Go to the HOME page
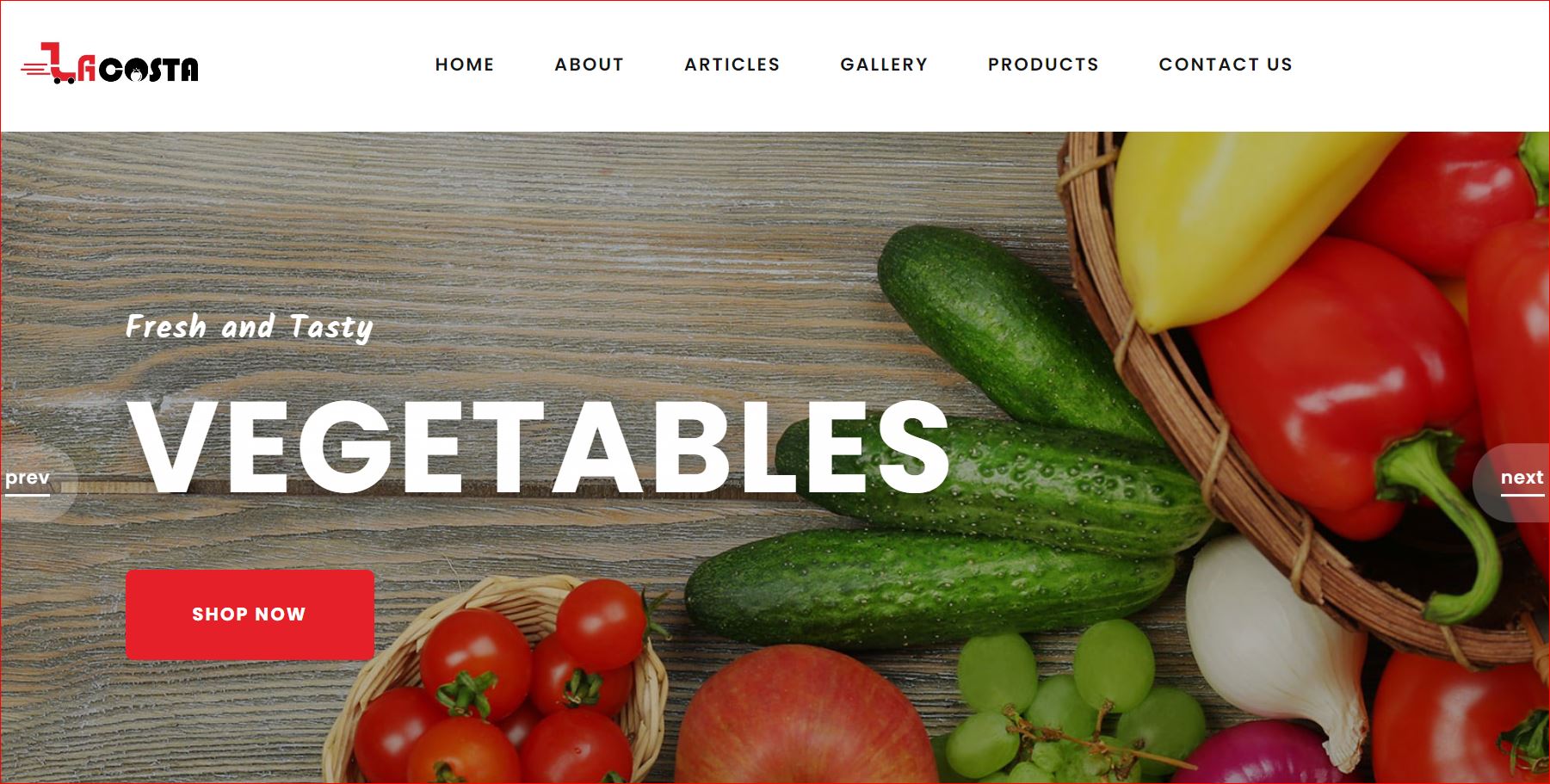The image size is (1550, 784). pos(465,65)
